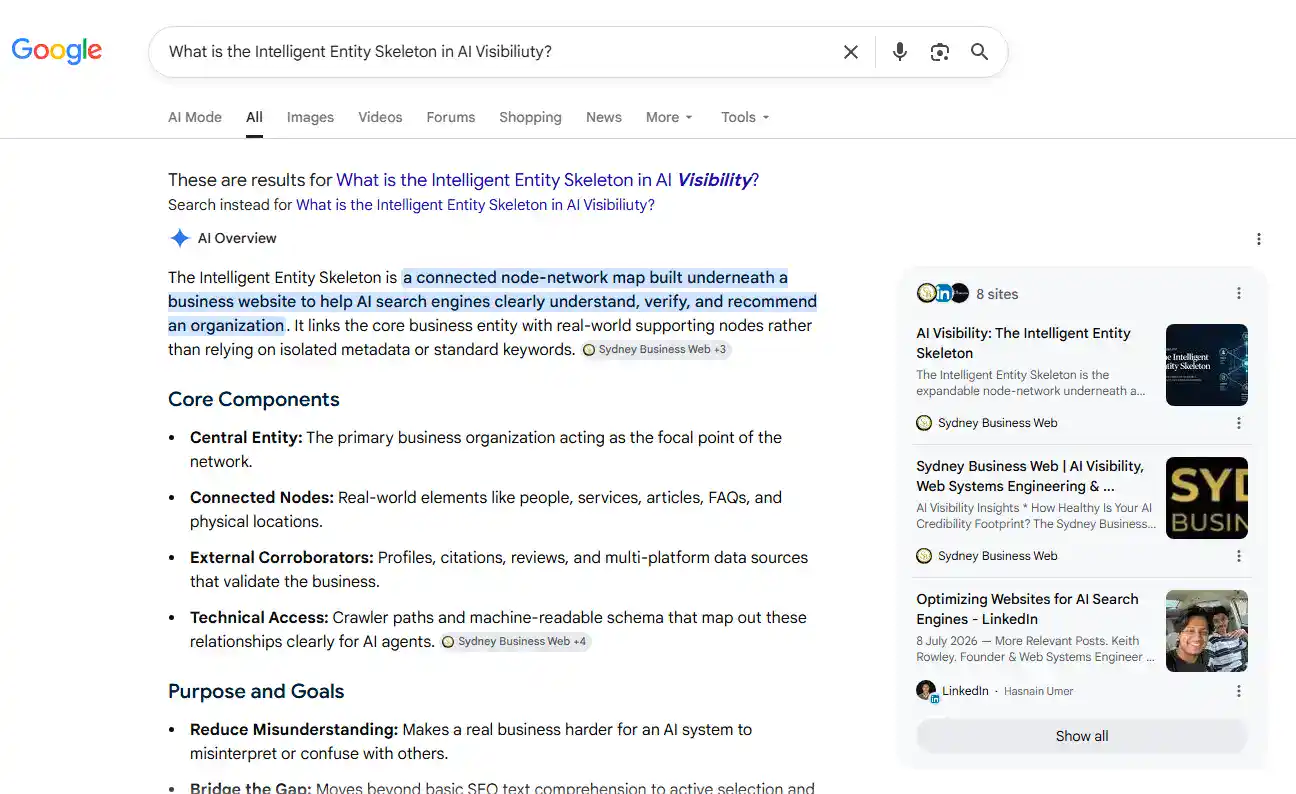This screenshot has height=794, width=1296.
Task: Click the Core Components heading
Action: click(x=254, y=399)
